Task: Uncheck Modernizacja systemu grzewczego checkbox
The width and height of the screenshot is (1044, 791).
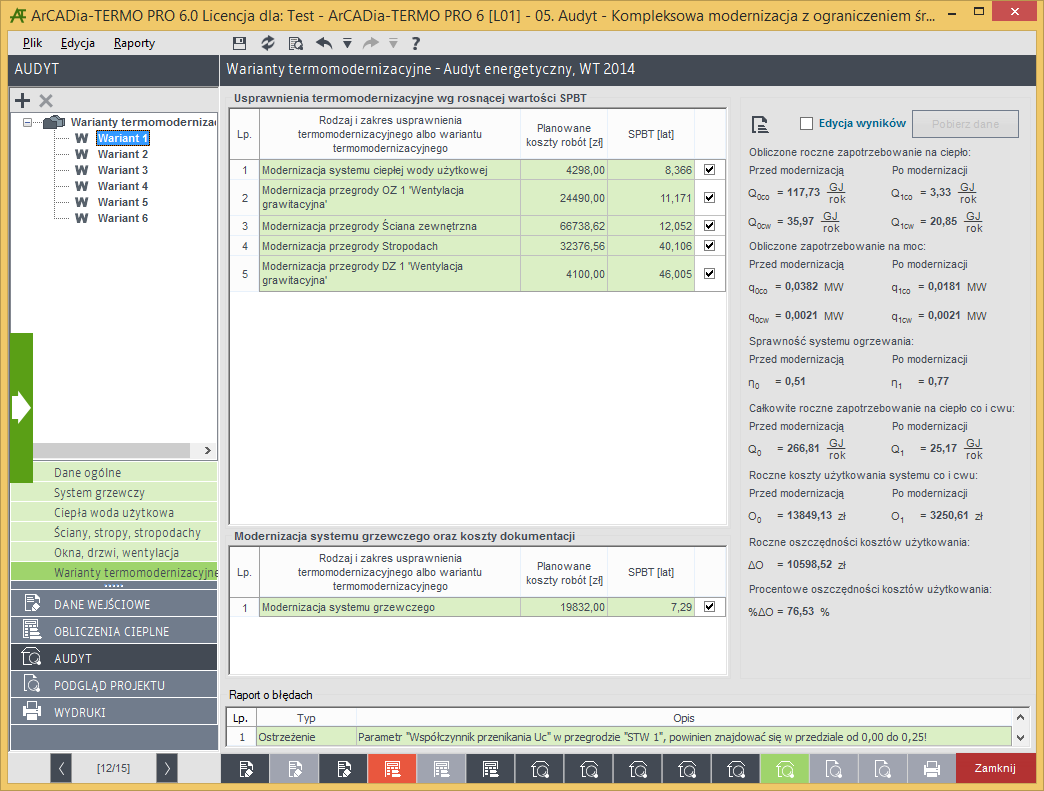Action: [710, 607]
